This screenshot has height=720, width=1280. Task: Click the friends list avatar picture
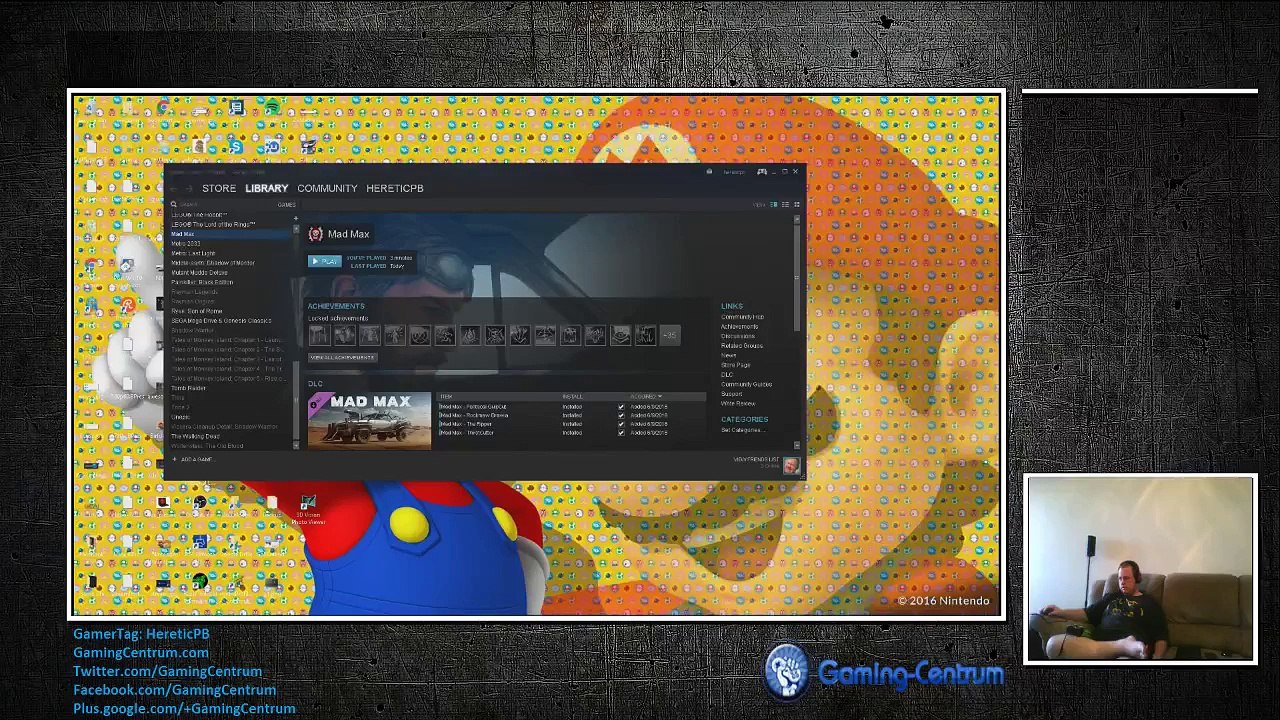point(791,466)
